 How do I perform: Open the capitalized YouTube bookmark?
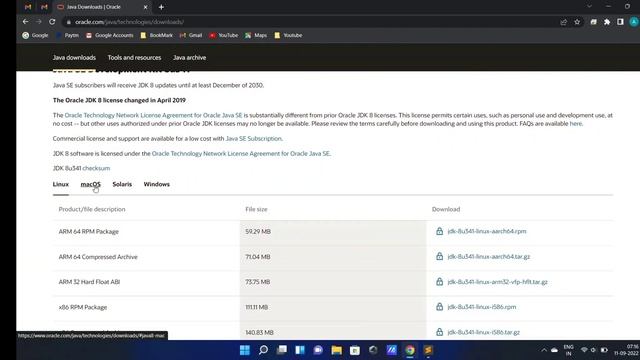click(223, 36)
